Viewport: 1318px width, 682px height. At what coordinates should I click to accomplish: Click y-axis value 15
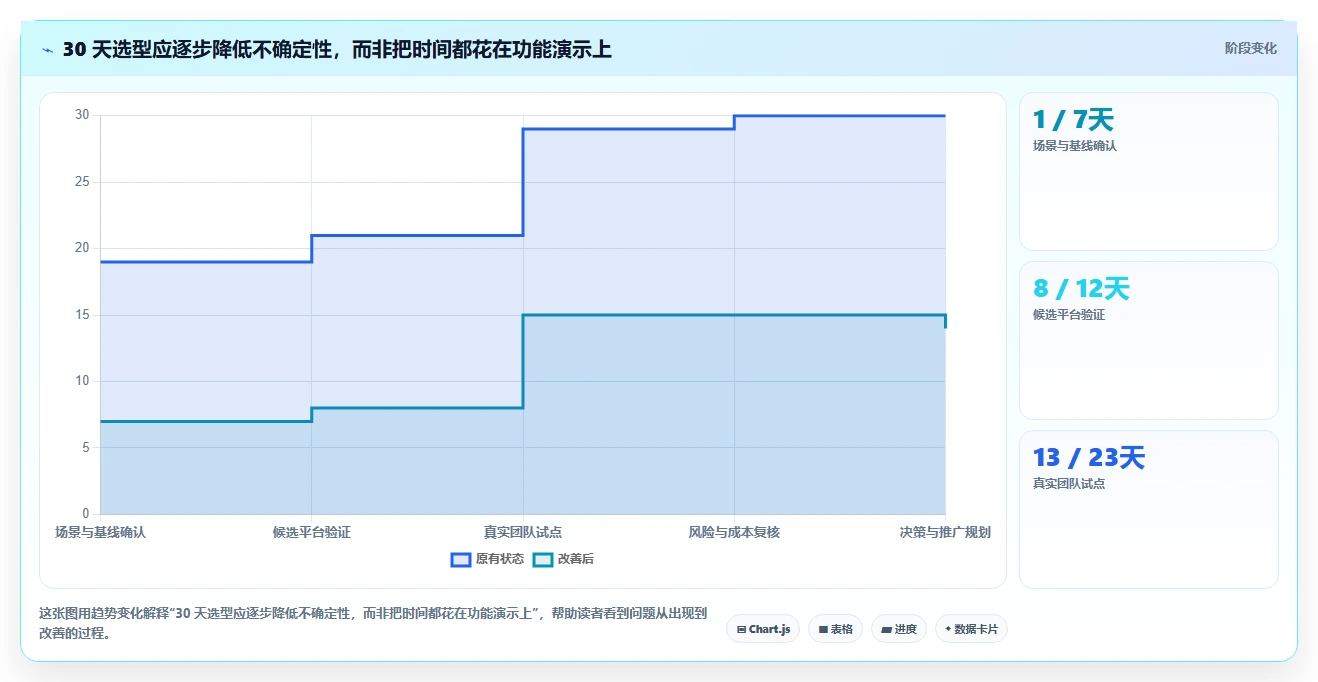[x=82, y=315]
